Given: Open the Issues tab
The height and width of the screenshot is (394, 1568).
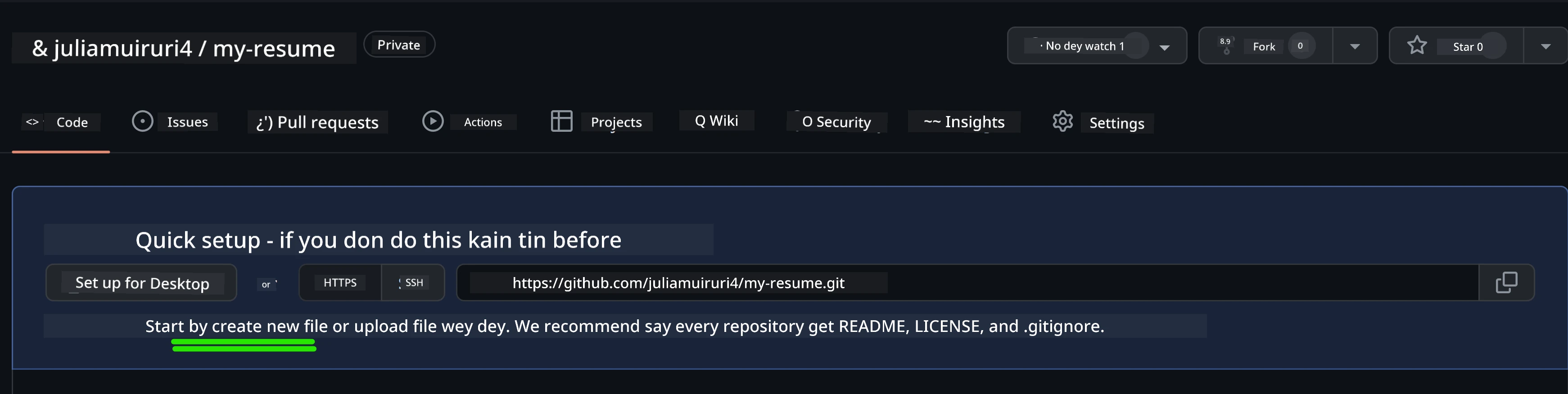Looking at the screenshot, I should pos(174,121).
